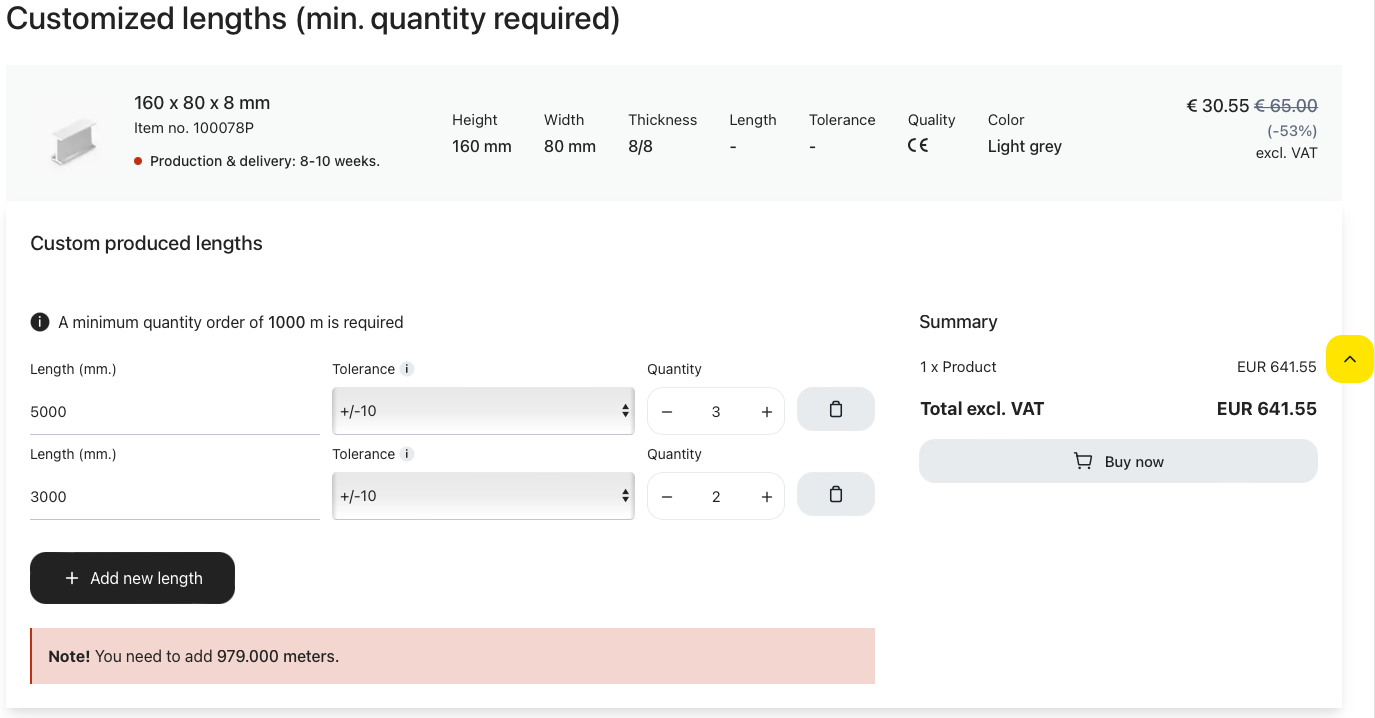This screenshot has height=718, width=1375.
Task: Increase quantity for the 5000 mm length
Action: pos(766,412)
